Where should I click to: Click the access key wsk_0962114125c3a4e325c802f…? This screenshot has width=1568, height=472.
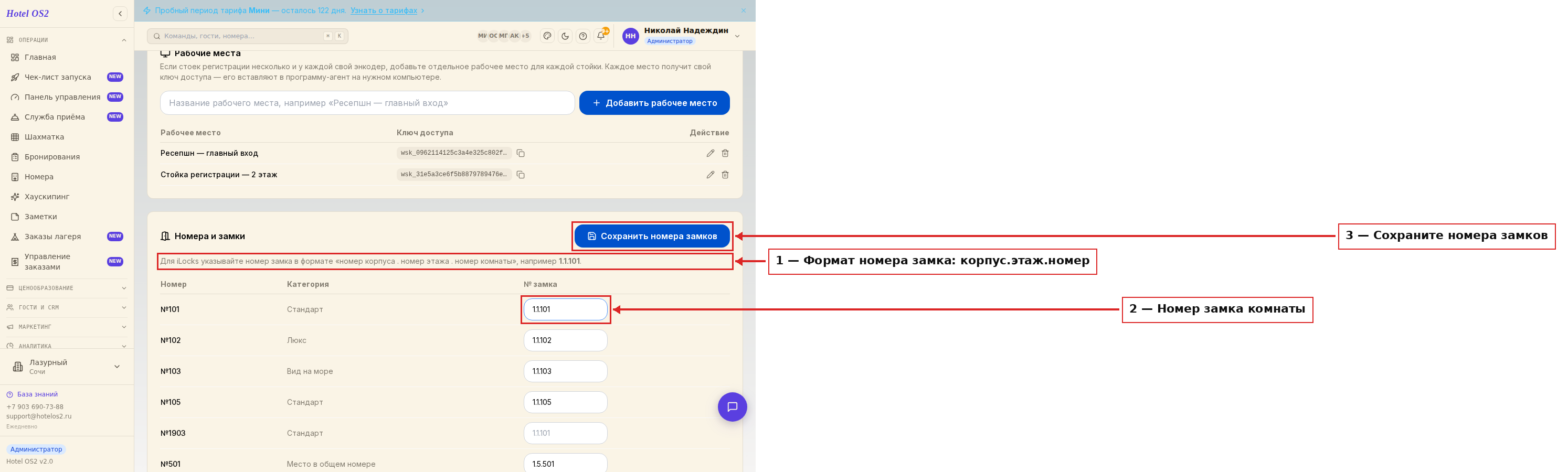point(454,153)
